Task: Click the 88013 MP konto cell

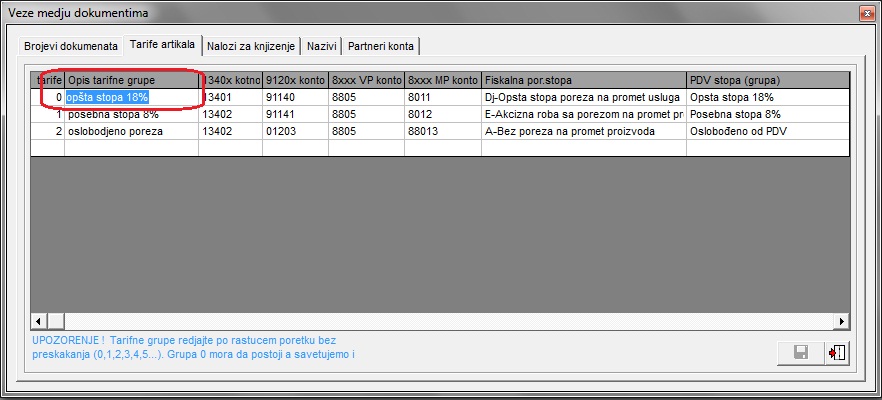Action: click(443, 131)
